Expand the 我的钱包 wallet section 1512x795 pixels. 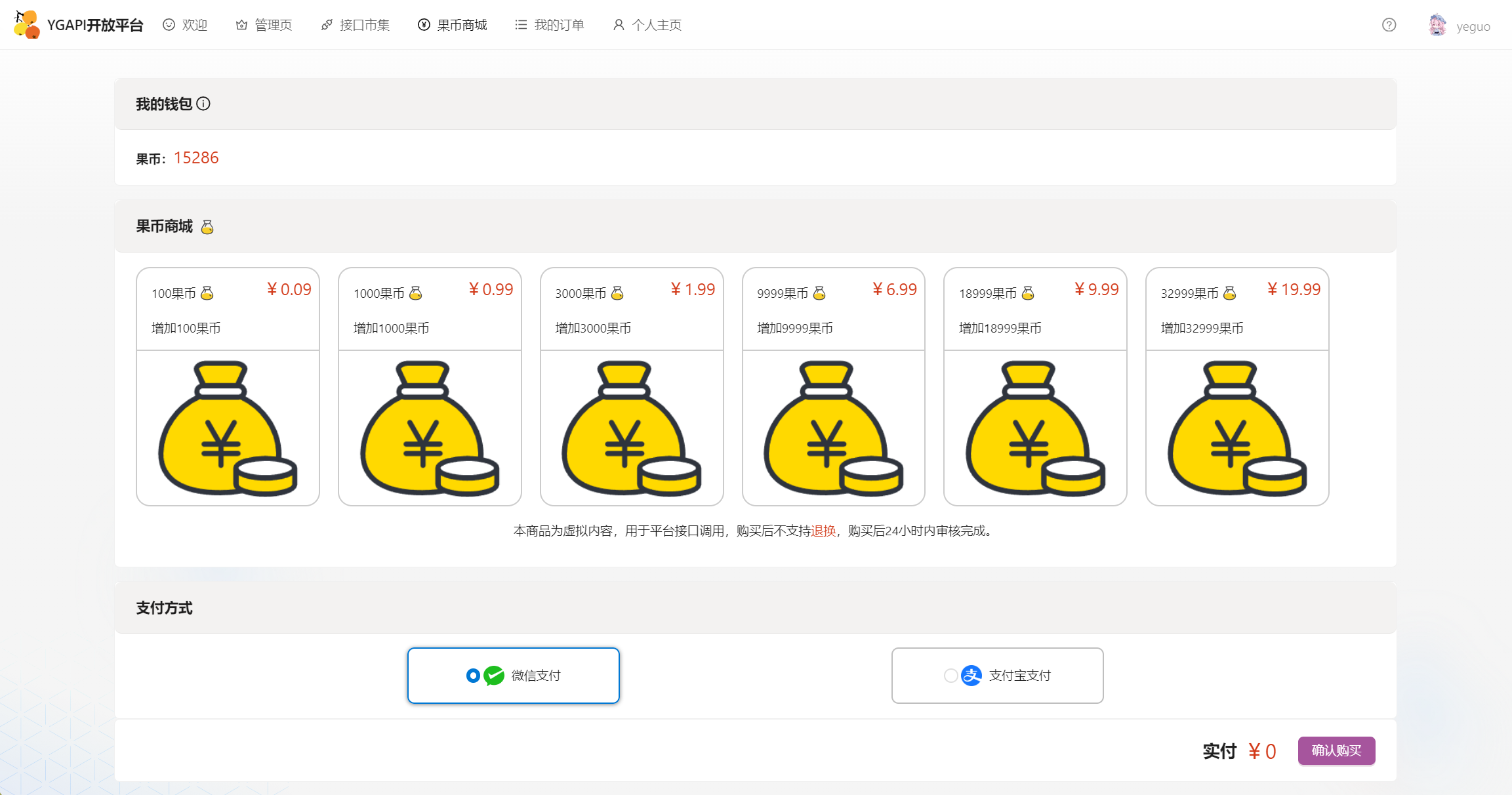click(x=164, y=104)
